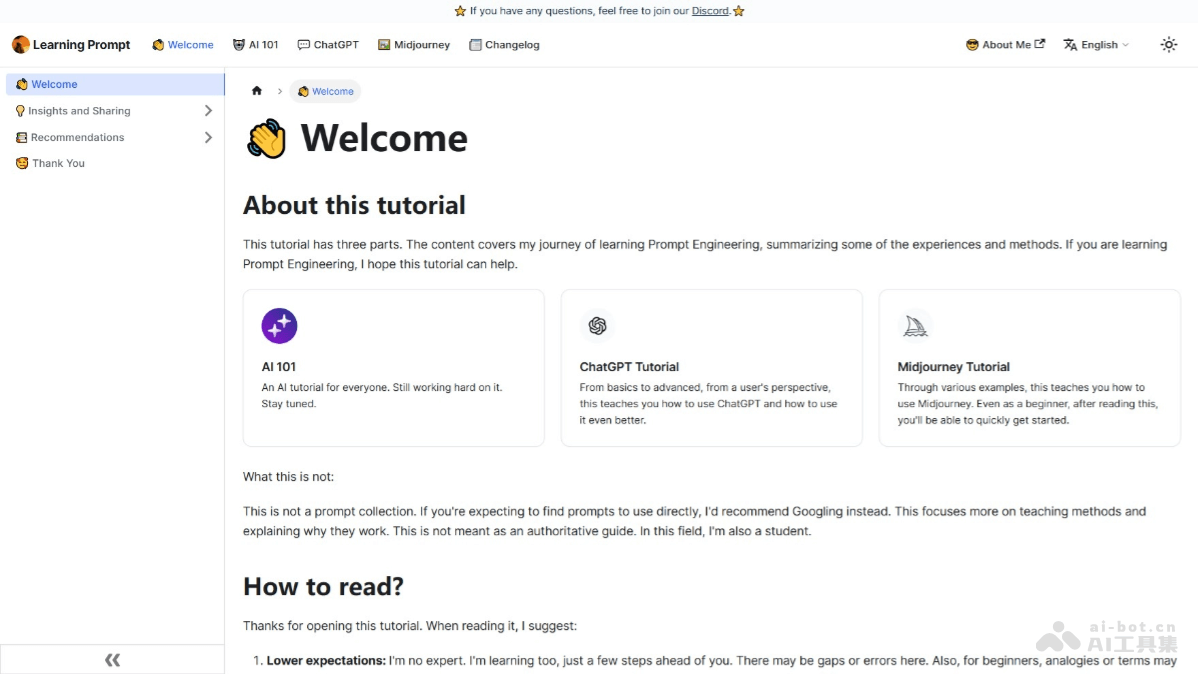This screenshot has height=675, width=1200.
Task: Select Thank You in the sidebar
Action: 56,163
